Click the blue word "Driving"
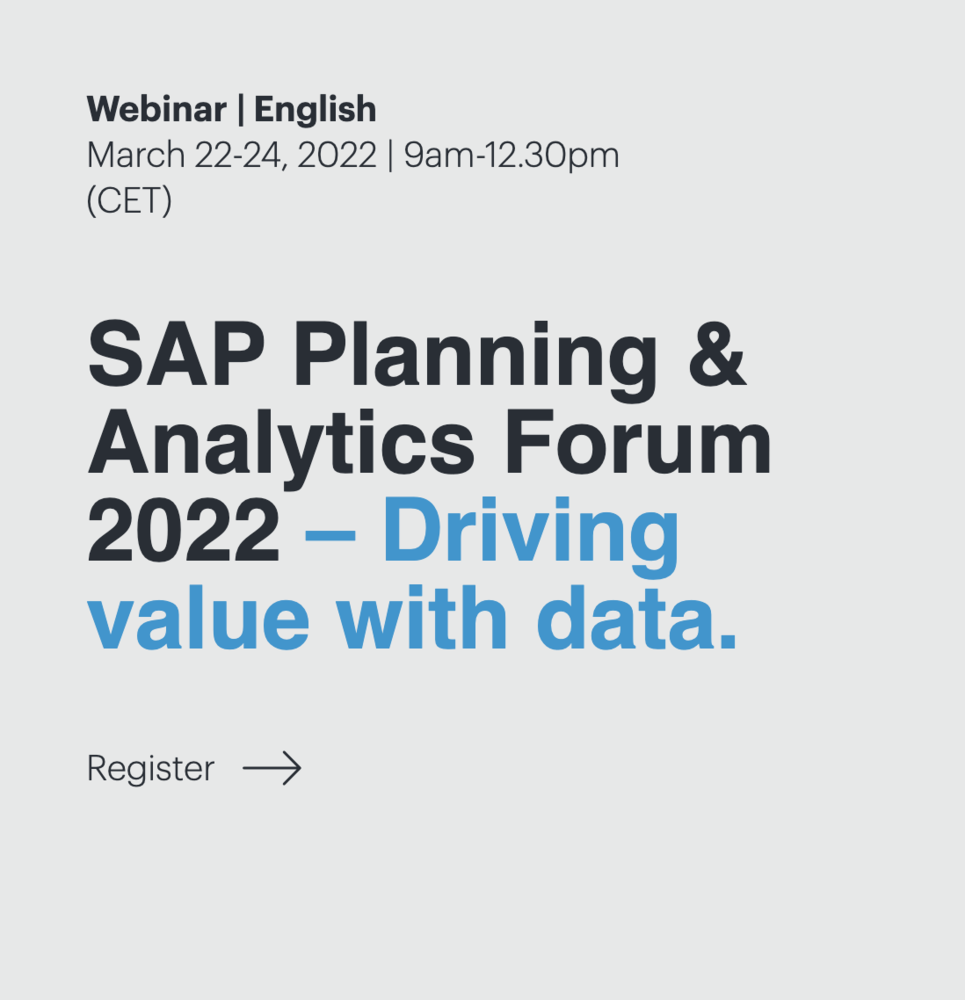The height and width of the screenshot is (1000, 965). click(531, 538)
